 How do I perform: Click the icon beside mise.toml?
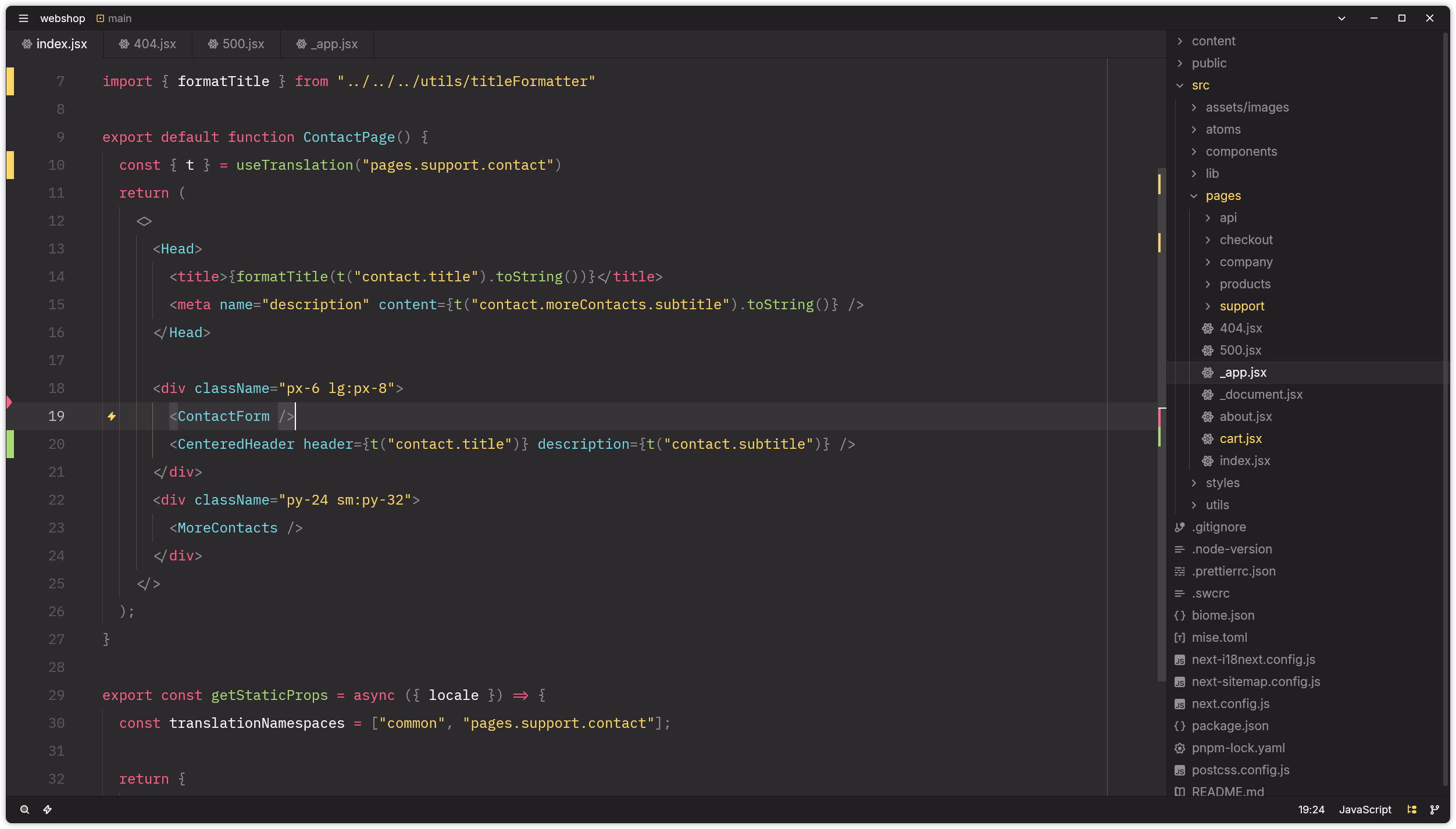1180,638
